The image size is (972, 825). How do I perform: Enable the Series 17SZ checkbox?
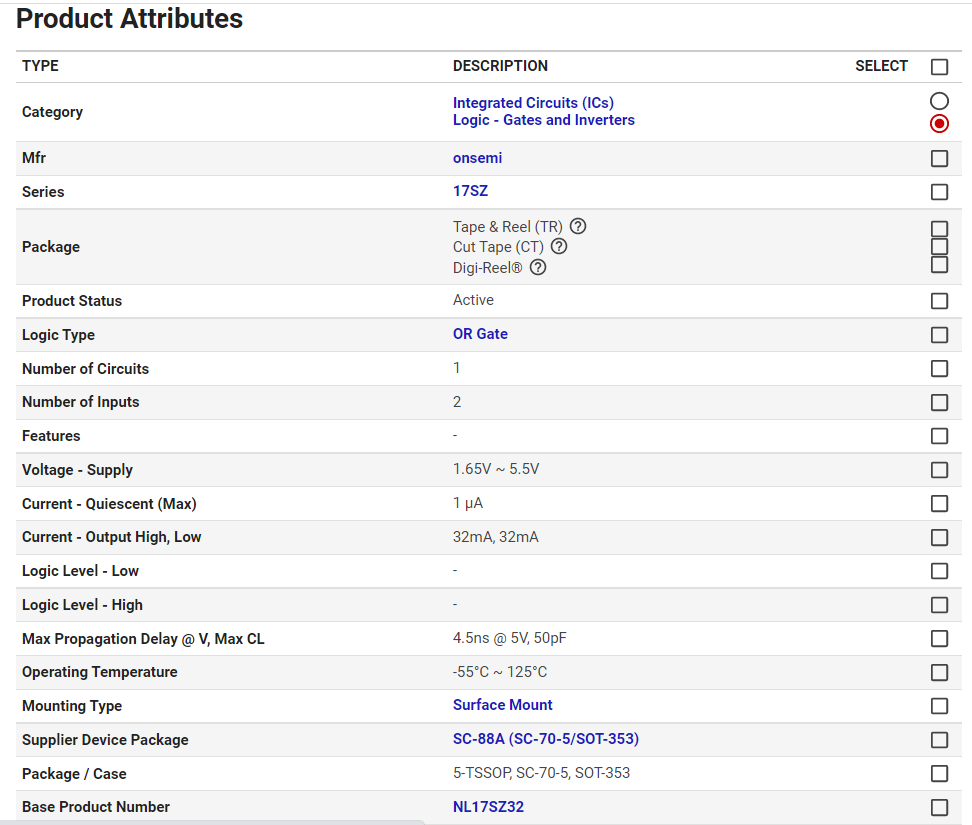(939, 192)
